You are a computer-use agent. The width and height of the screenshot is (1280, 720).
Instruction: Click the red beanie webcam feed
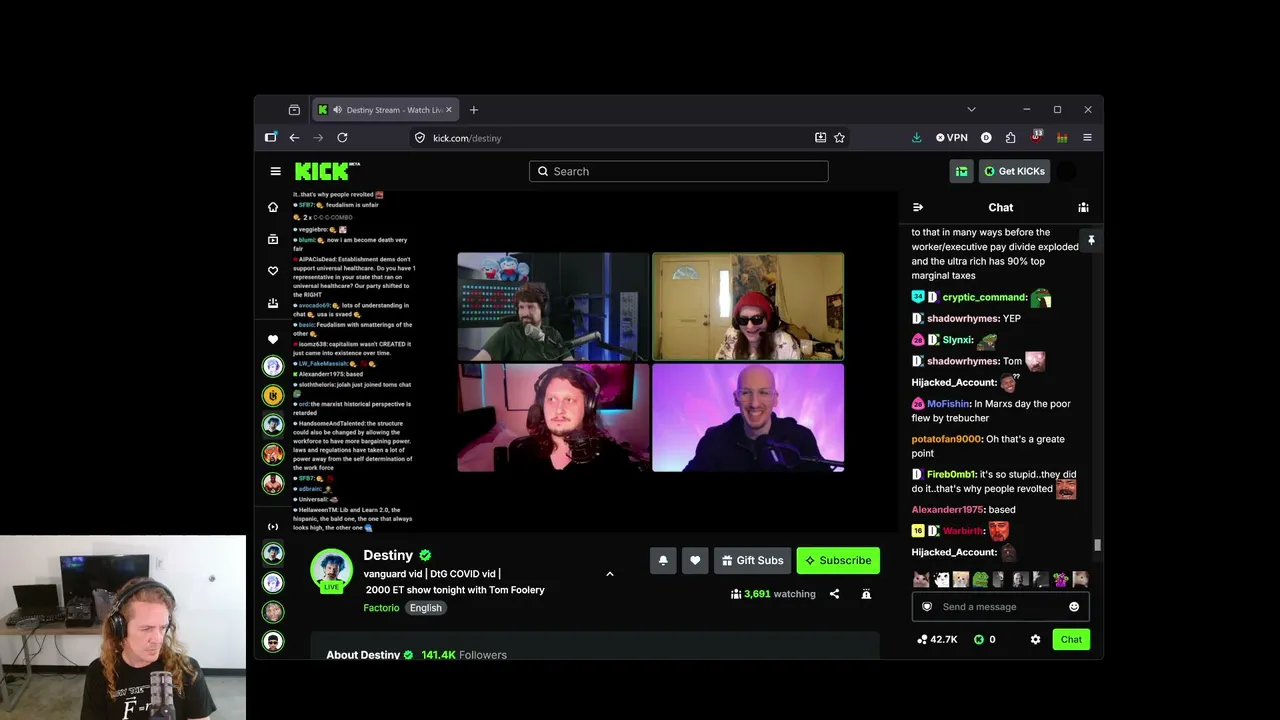[748, 306]
